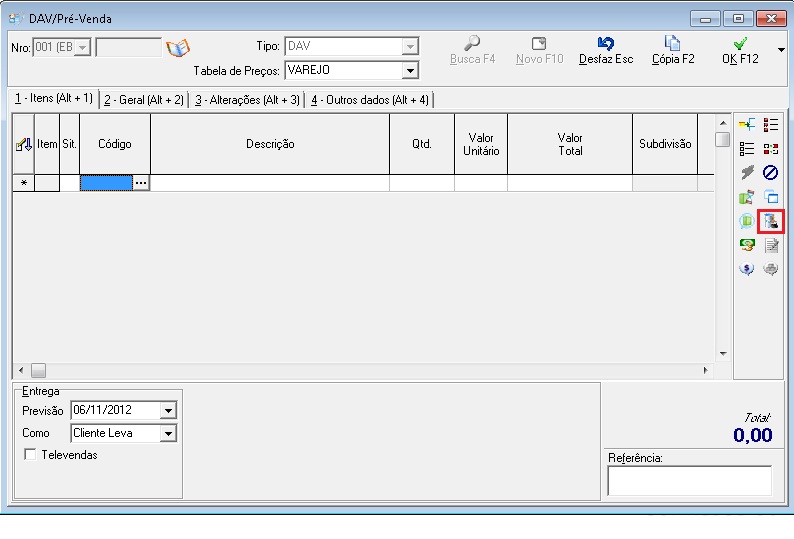The width and height of the screenshot is (794, 539).
Task: Click the Novo F10 toolbar button
Action: [x=539, y=50]
